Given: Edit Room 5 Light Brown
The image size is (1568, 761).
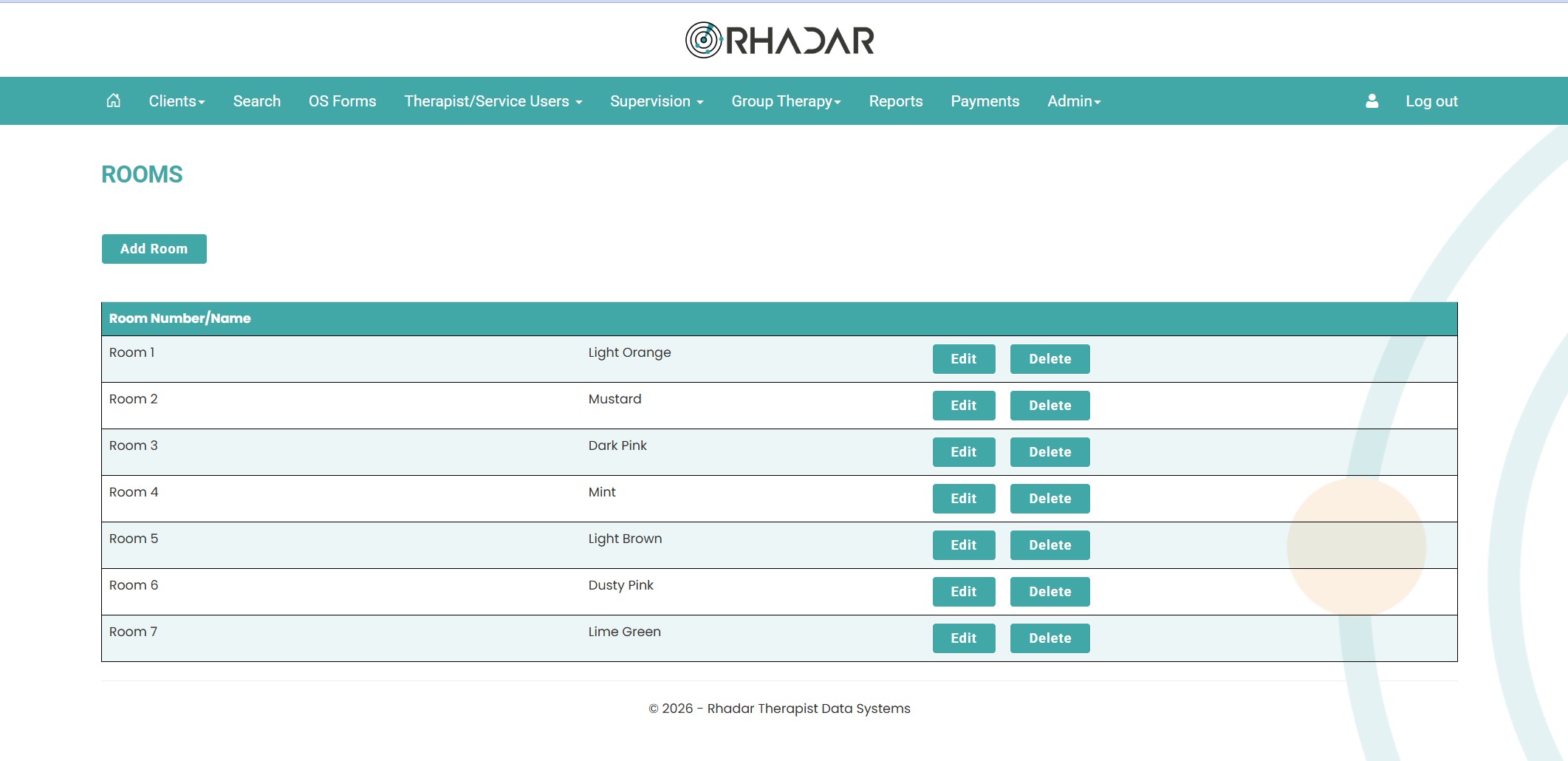Looking at the screenshot, I should click(x=964, y=545).
